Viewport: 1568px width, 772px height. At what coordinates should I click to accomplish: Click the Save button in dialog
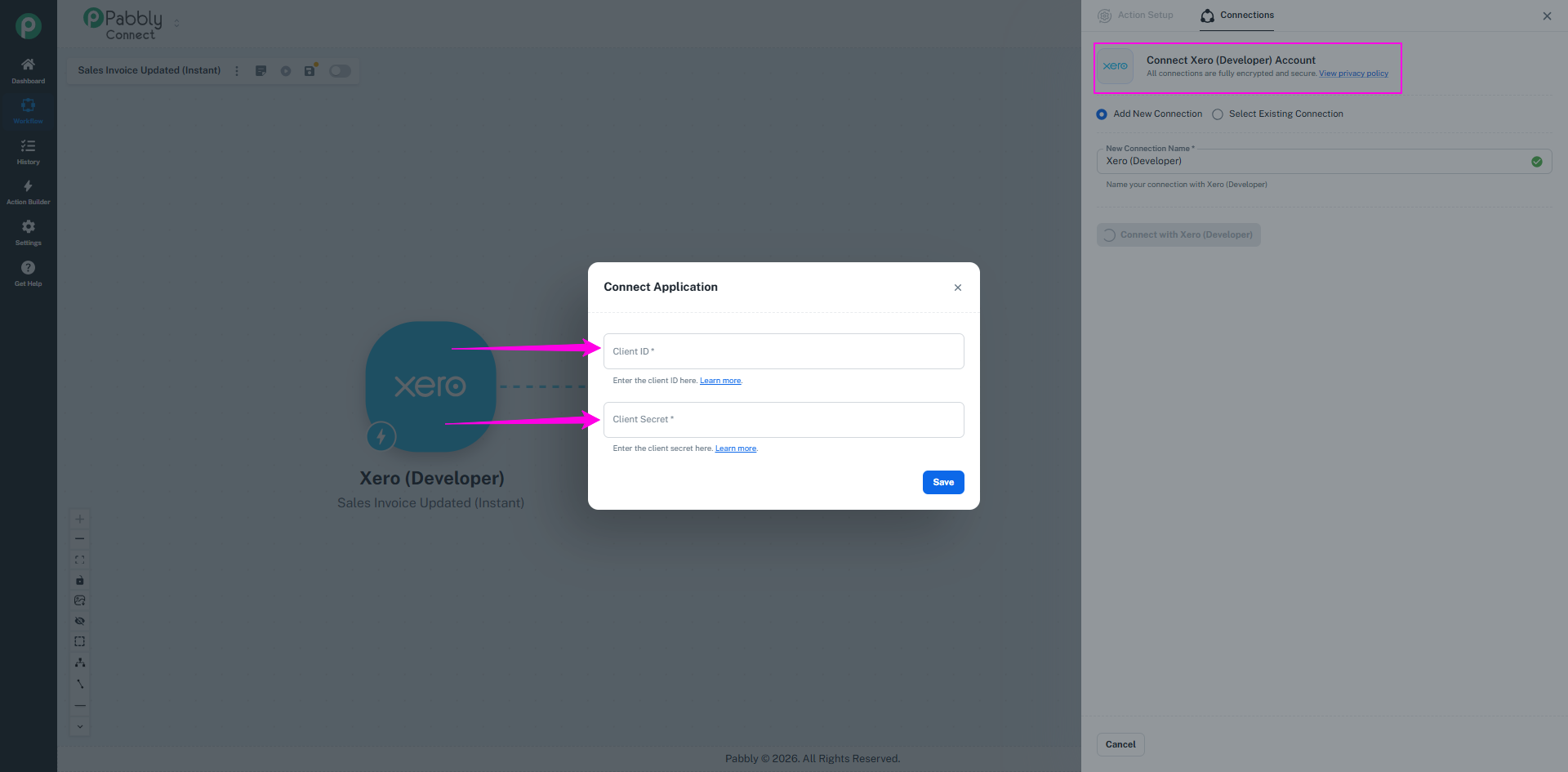(943, 483)
